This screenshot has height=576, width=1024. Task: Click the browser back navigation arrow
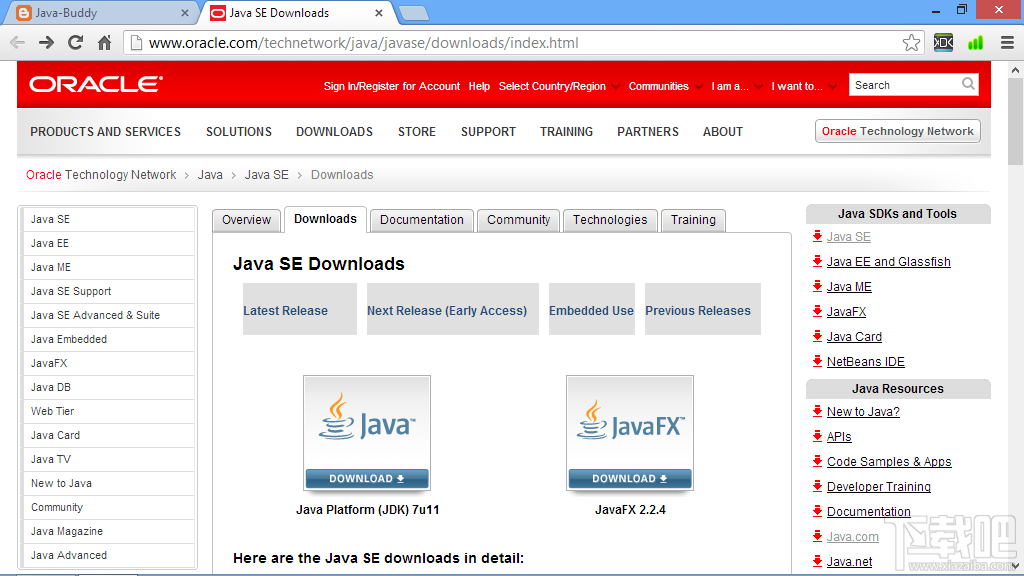tap(16, 42)
